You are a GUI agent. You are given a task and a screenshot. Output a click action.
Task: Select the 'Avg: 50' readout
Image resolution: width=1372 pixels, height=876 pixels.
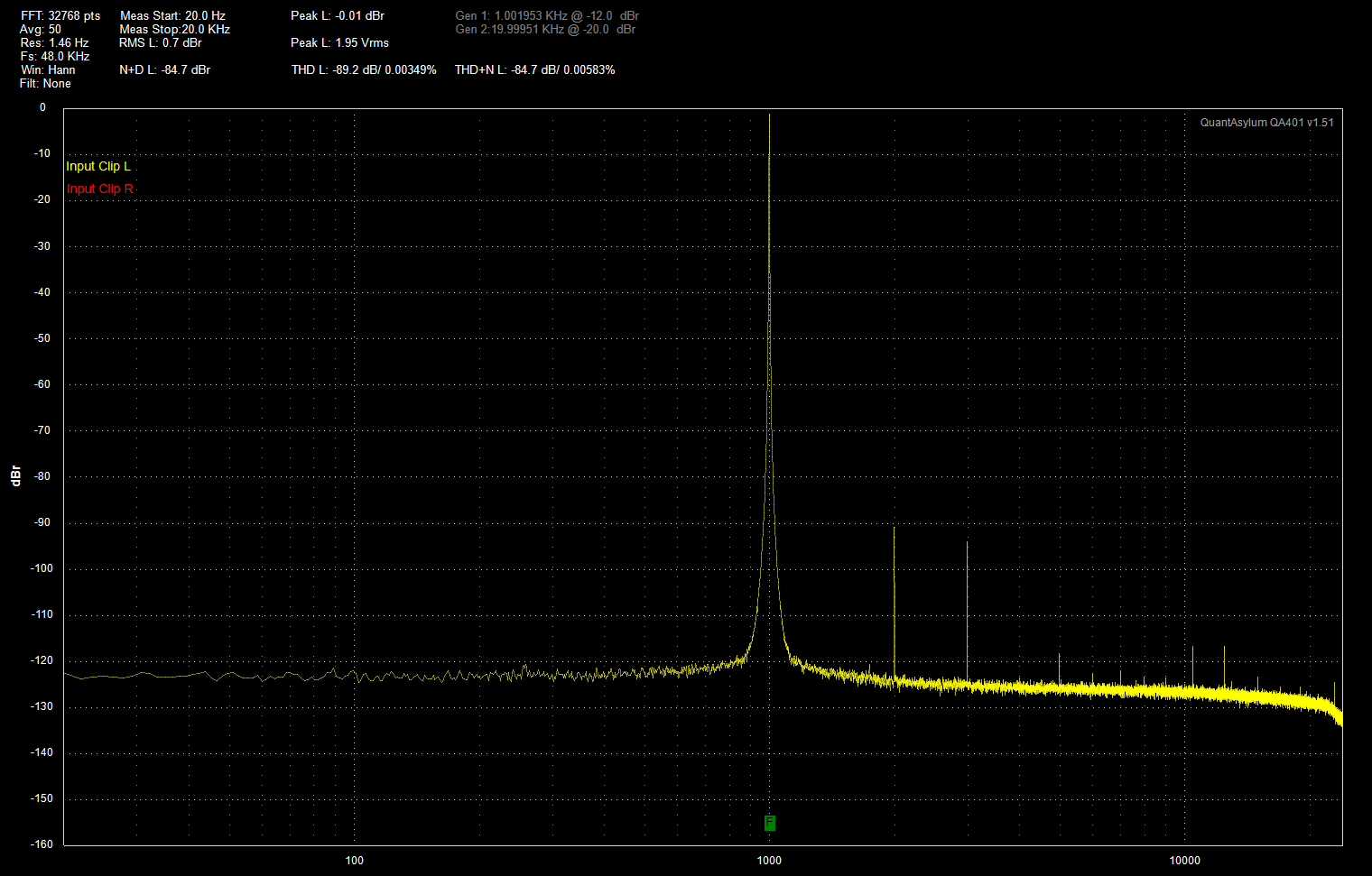pyautogui.click(x=41, y=30)
